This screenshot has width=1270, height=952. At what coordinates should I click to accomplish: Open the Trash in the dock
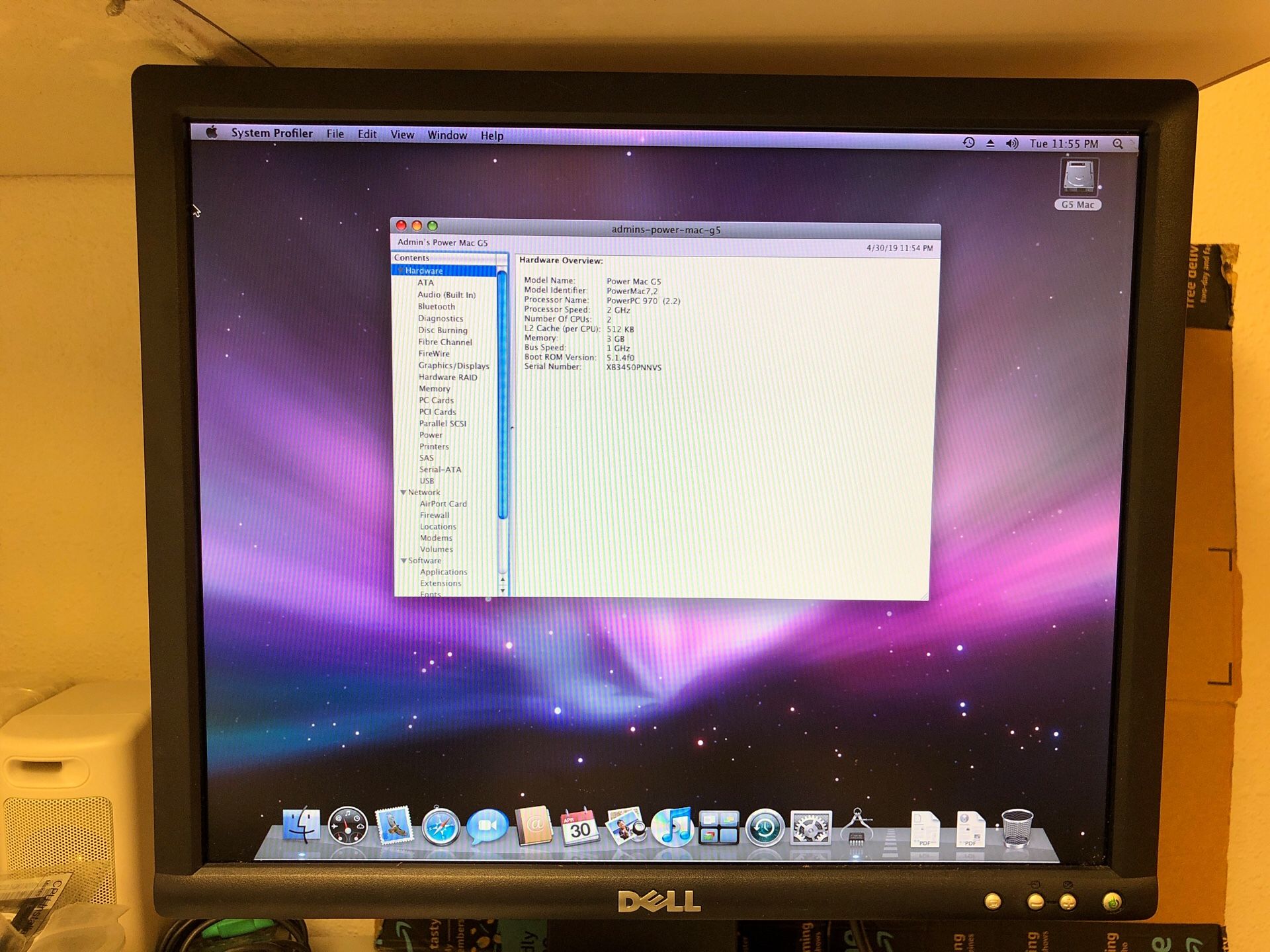1017,829
